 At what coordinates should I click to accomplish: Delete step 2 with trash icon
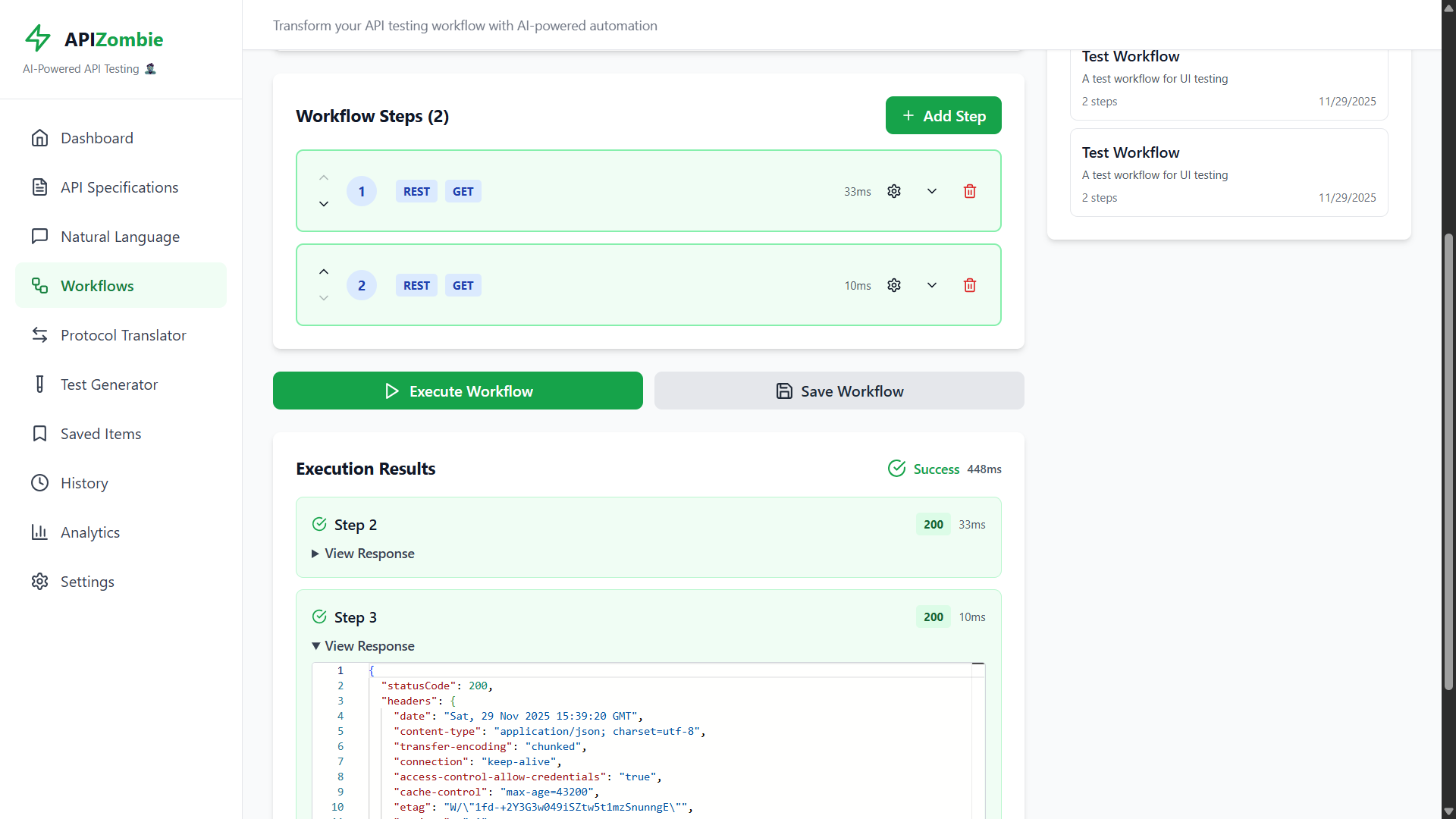click(969, 285)
